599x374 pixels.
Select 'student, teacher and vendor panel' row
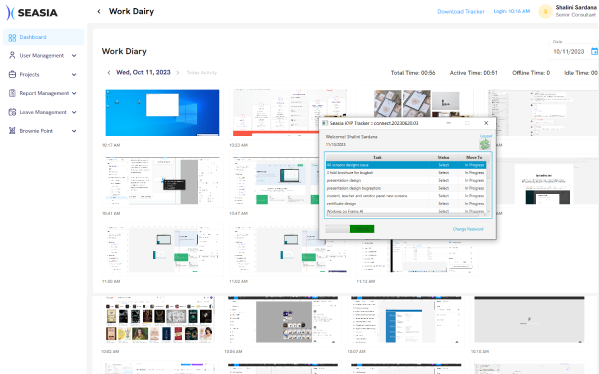(406, 196)
